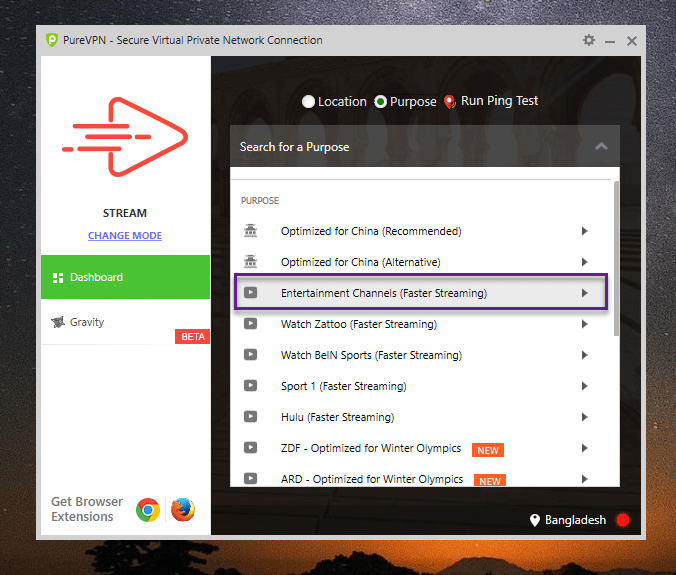This screenshot has height=575, width=676.
Task: Click the red Stream mode arrow logo
Action: coord(125,137)
